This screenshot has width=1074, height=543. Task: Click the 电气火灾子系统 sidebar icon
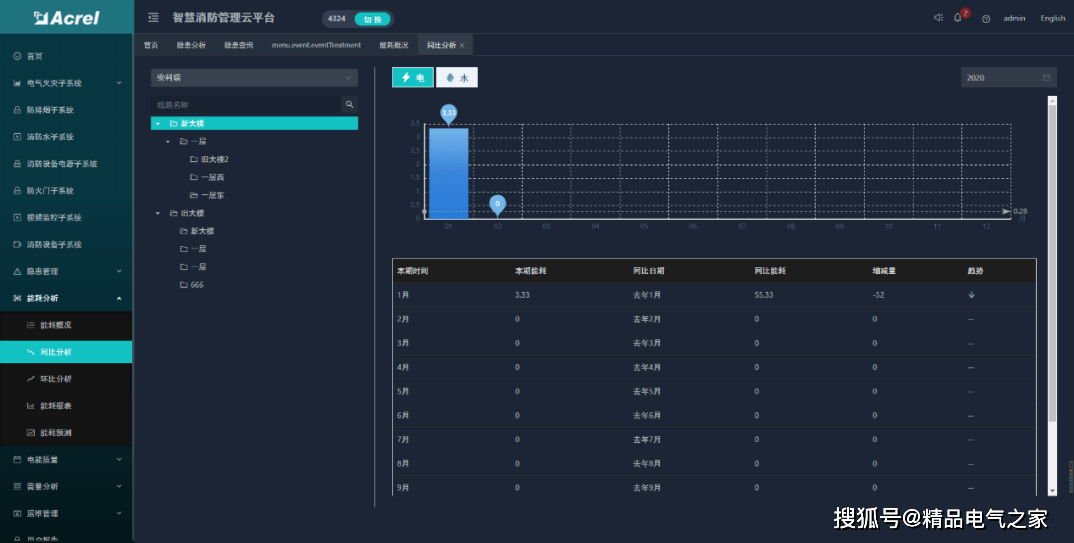17,83
